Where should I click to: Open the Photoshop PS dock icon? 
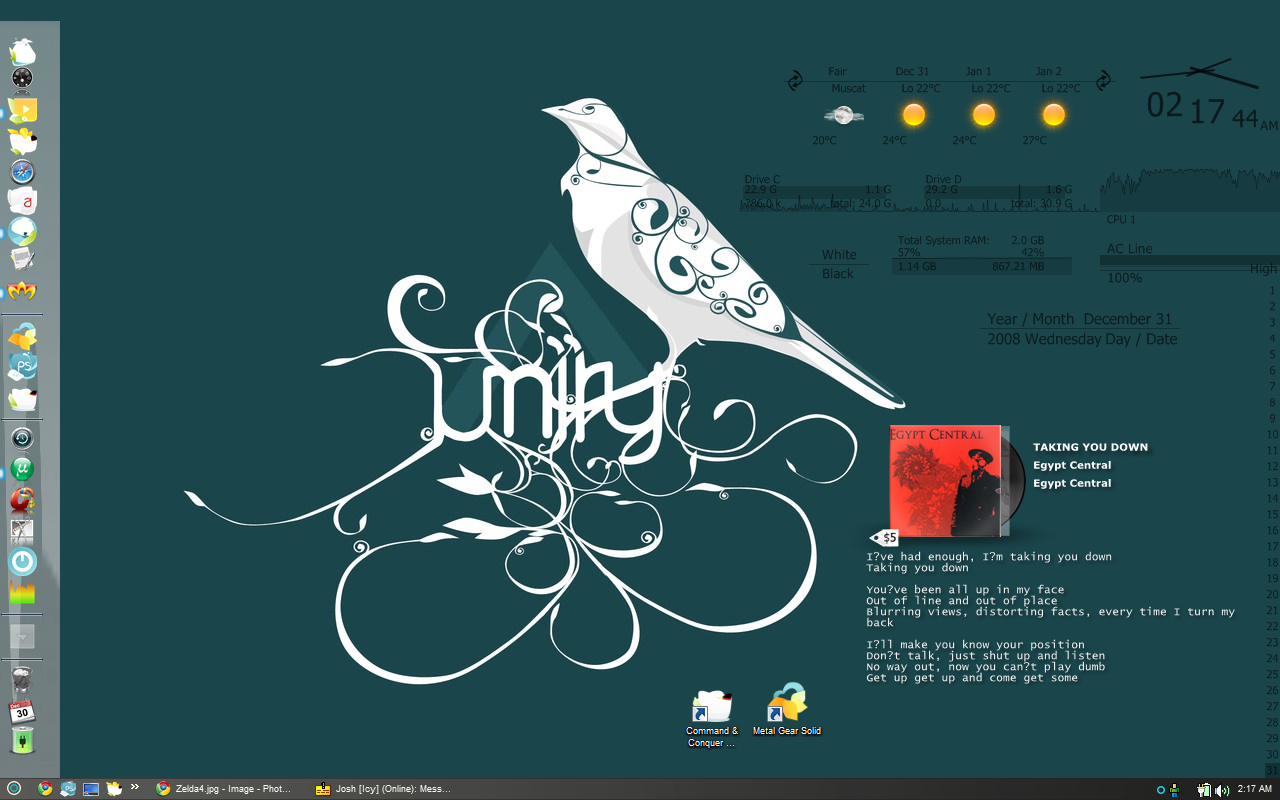[x=23, y=367]
